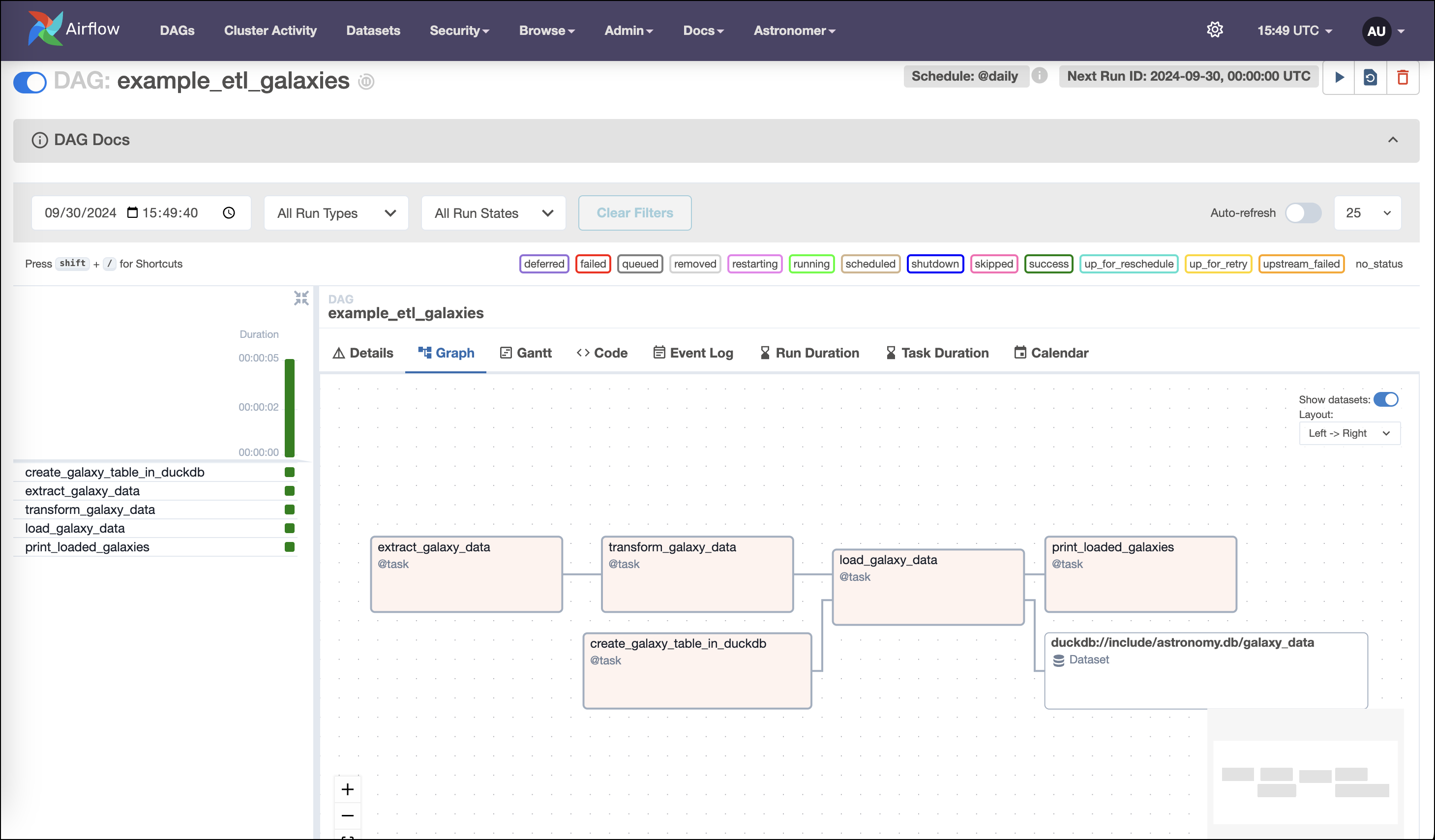Viewport: 1435px width, 840px height.
Task: Collapse the grid panel with the arrows icon
Action: click(x=301, y=298)
